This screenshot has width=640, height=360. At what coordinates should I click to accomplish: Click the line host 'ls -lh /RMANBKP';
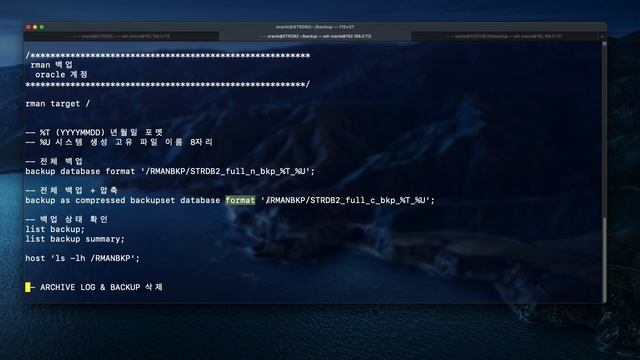coord(82,258)
